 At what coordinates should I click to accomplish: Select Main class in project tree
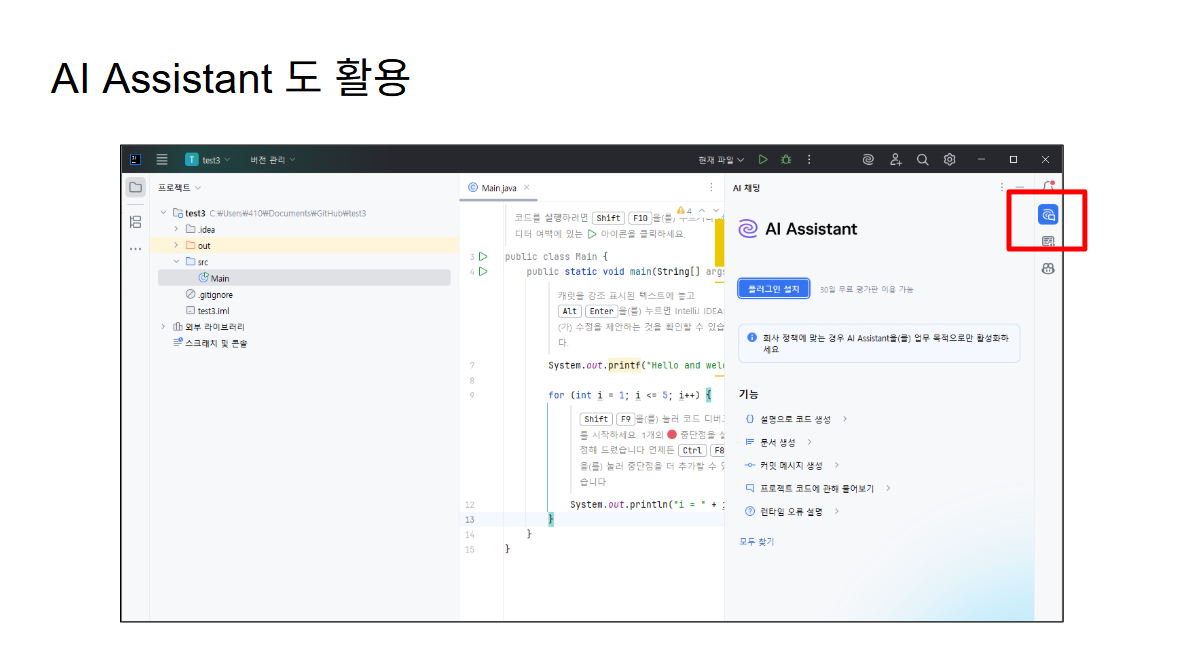305,278
